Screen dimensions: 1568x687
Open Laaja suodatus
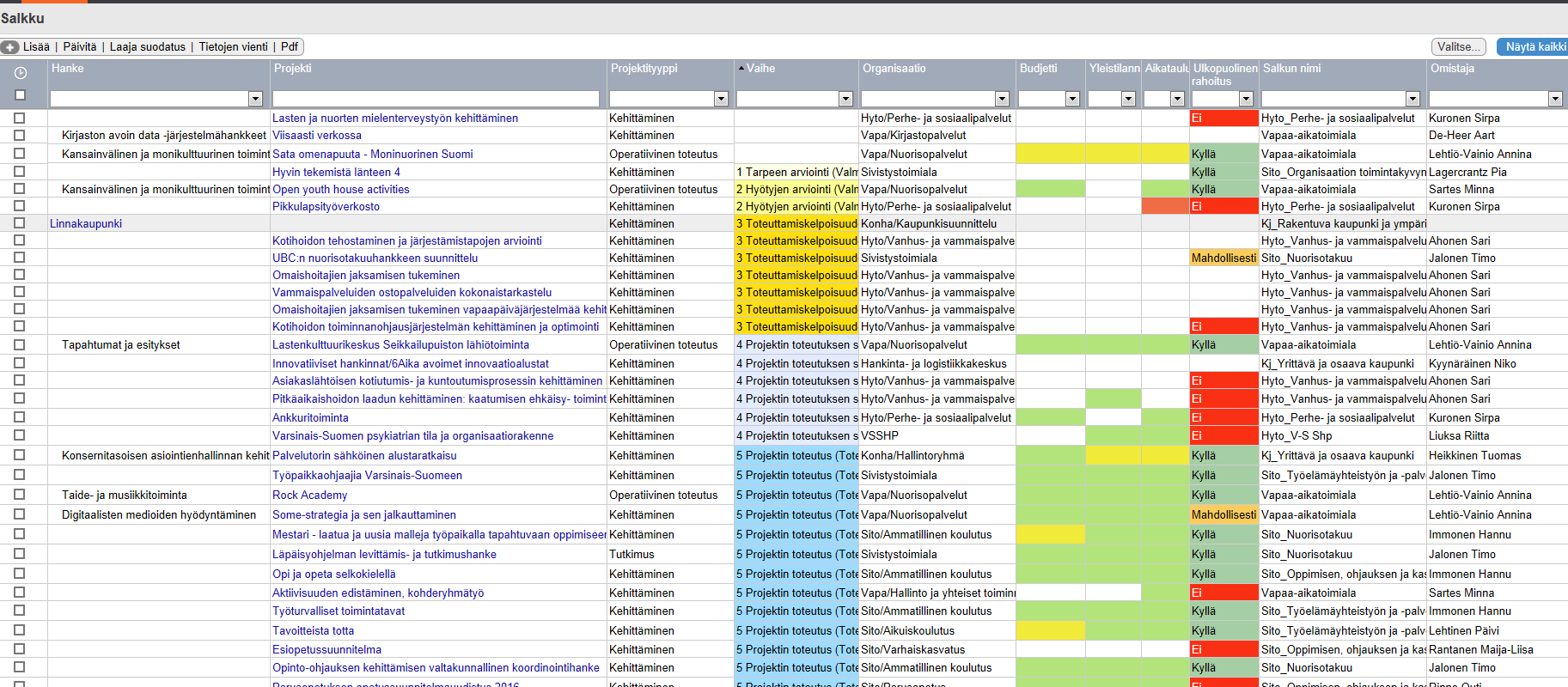[147, 47]
